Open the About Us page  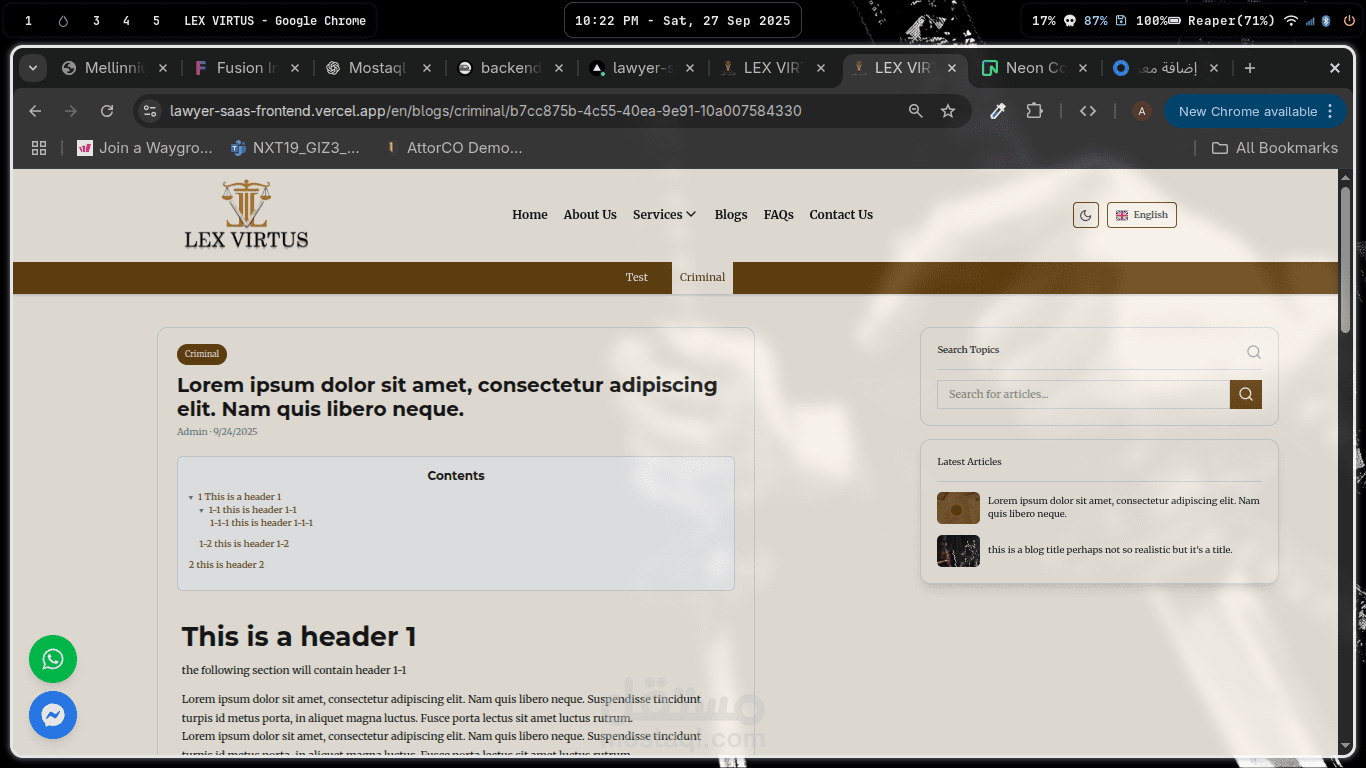(x=590, y=215)
